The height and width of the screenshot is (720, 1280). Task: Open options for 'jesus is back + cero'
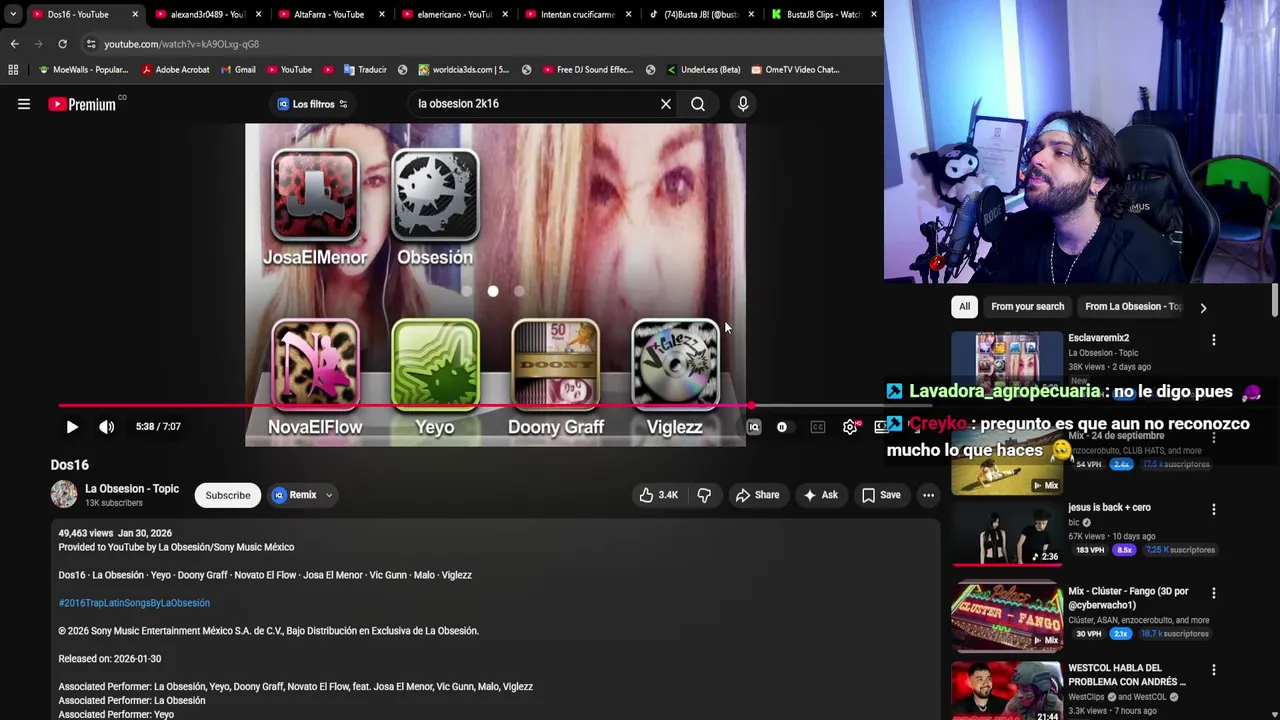point(1214,510)
